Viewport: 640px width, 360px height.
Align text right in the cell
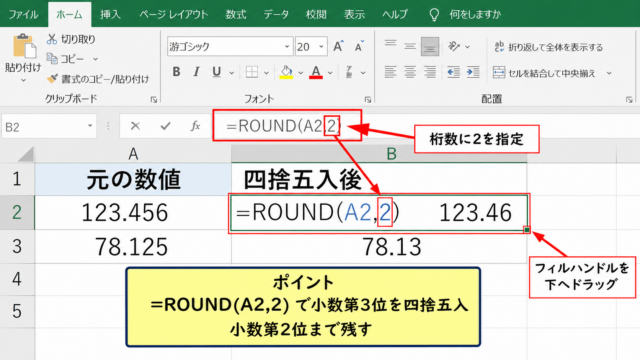point(430,72)
